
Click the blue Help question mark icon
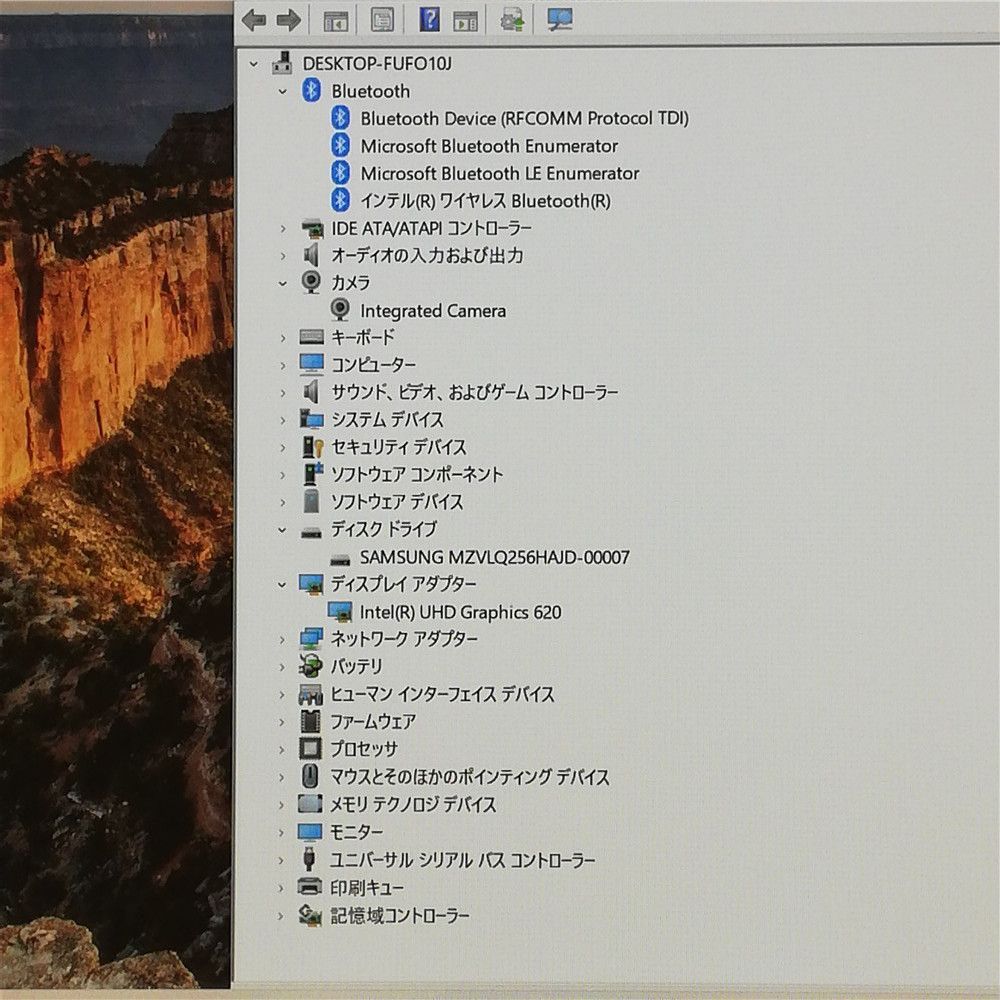[429, 20]
